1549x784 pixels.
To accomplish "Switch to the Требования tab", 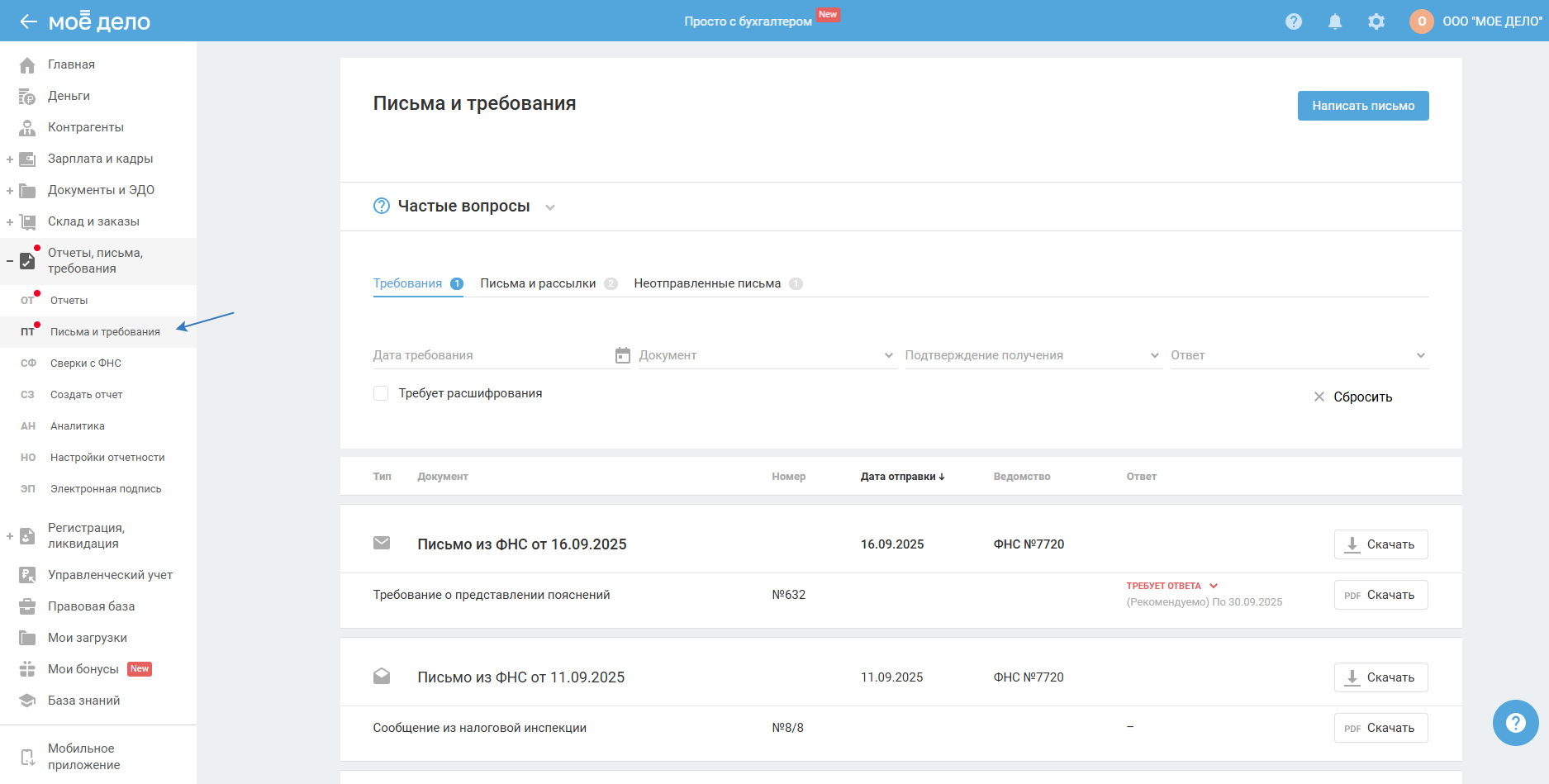I will coord(418,283).
